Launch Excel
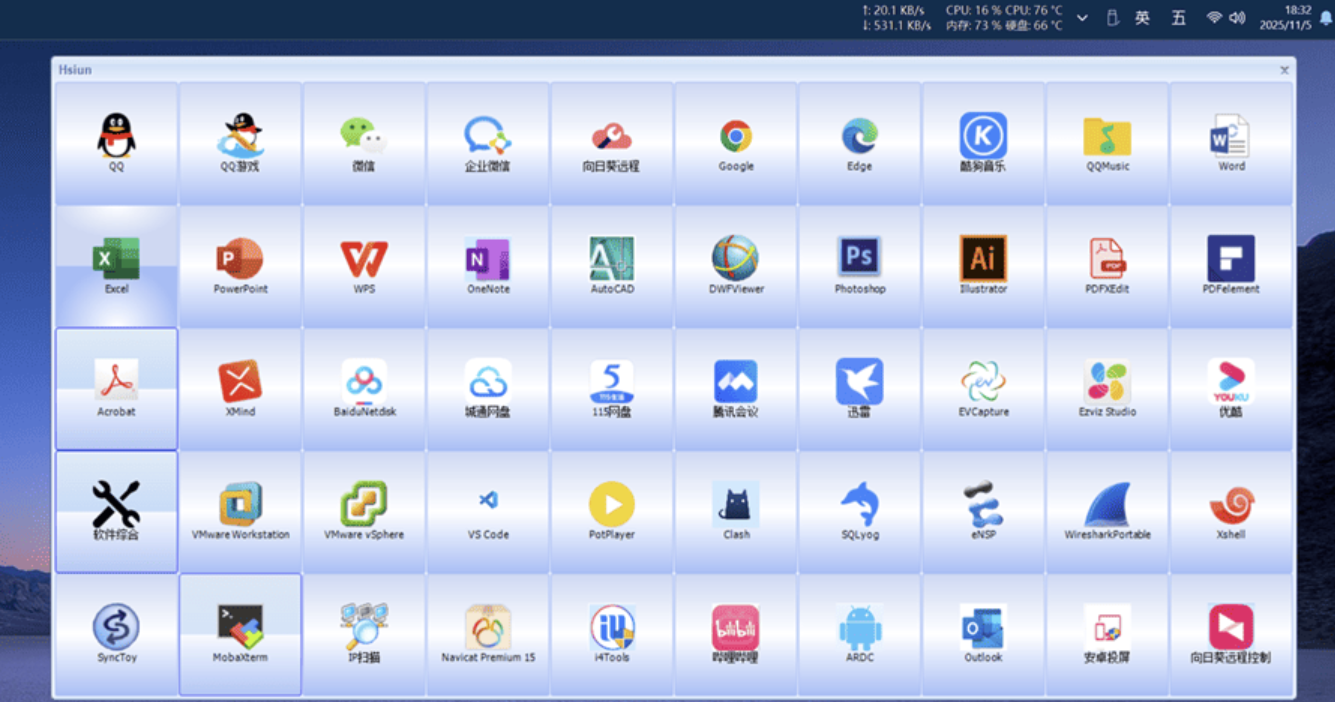The image size is (1335, 702). point(116,263)
